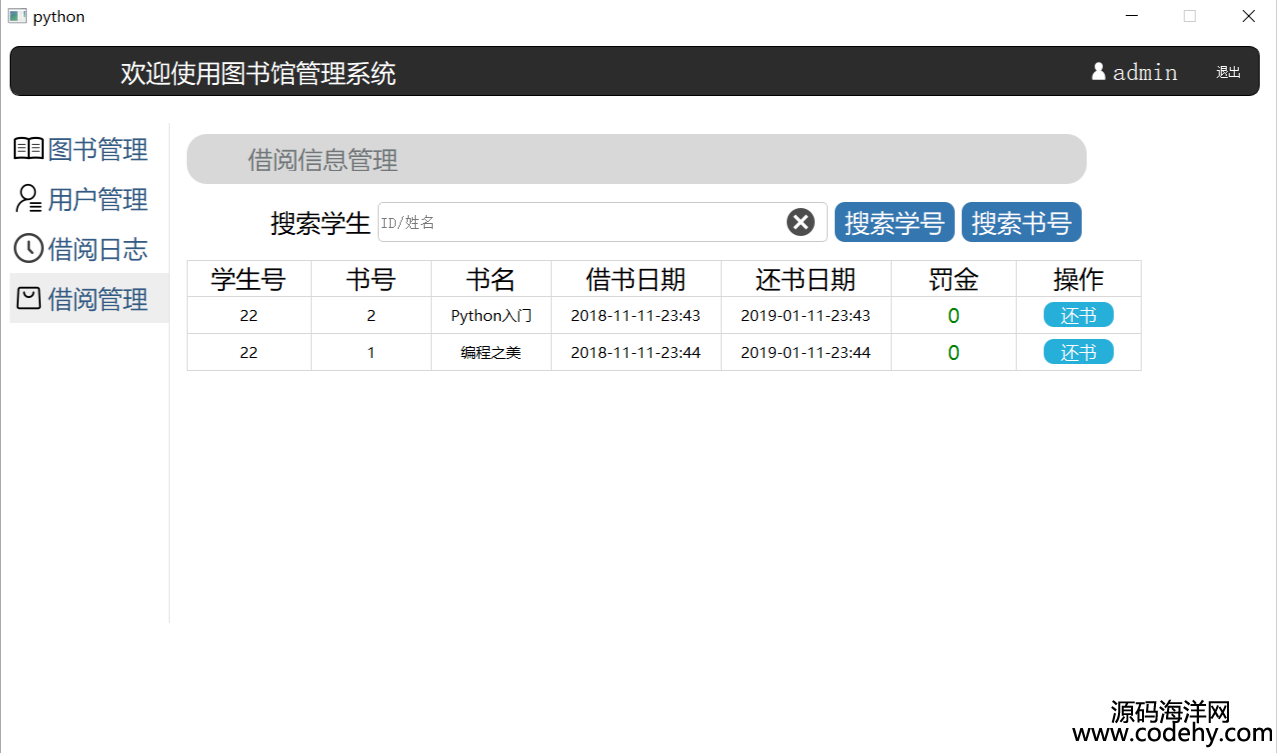
Task: Select 借阅管理 in the sidebar
Action: coord(97,298)
